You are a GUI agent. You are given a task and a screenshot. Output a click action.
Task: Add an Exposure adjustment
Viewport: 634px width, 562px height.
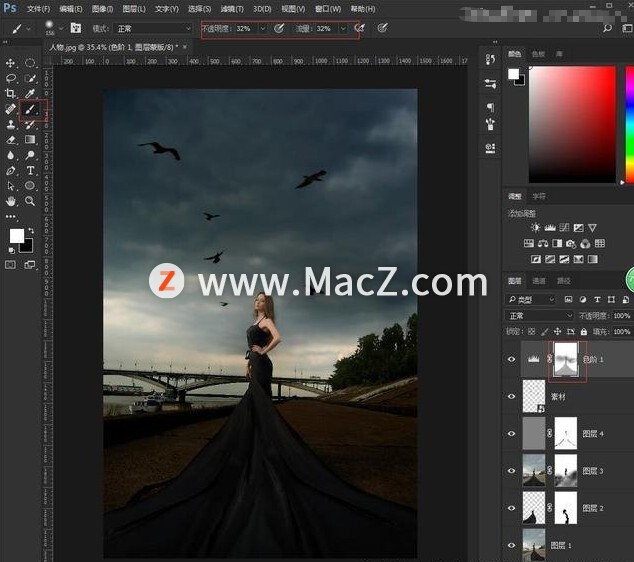tap(579, 228)
